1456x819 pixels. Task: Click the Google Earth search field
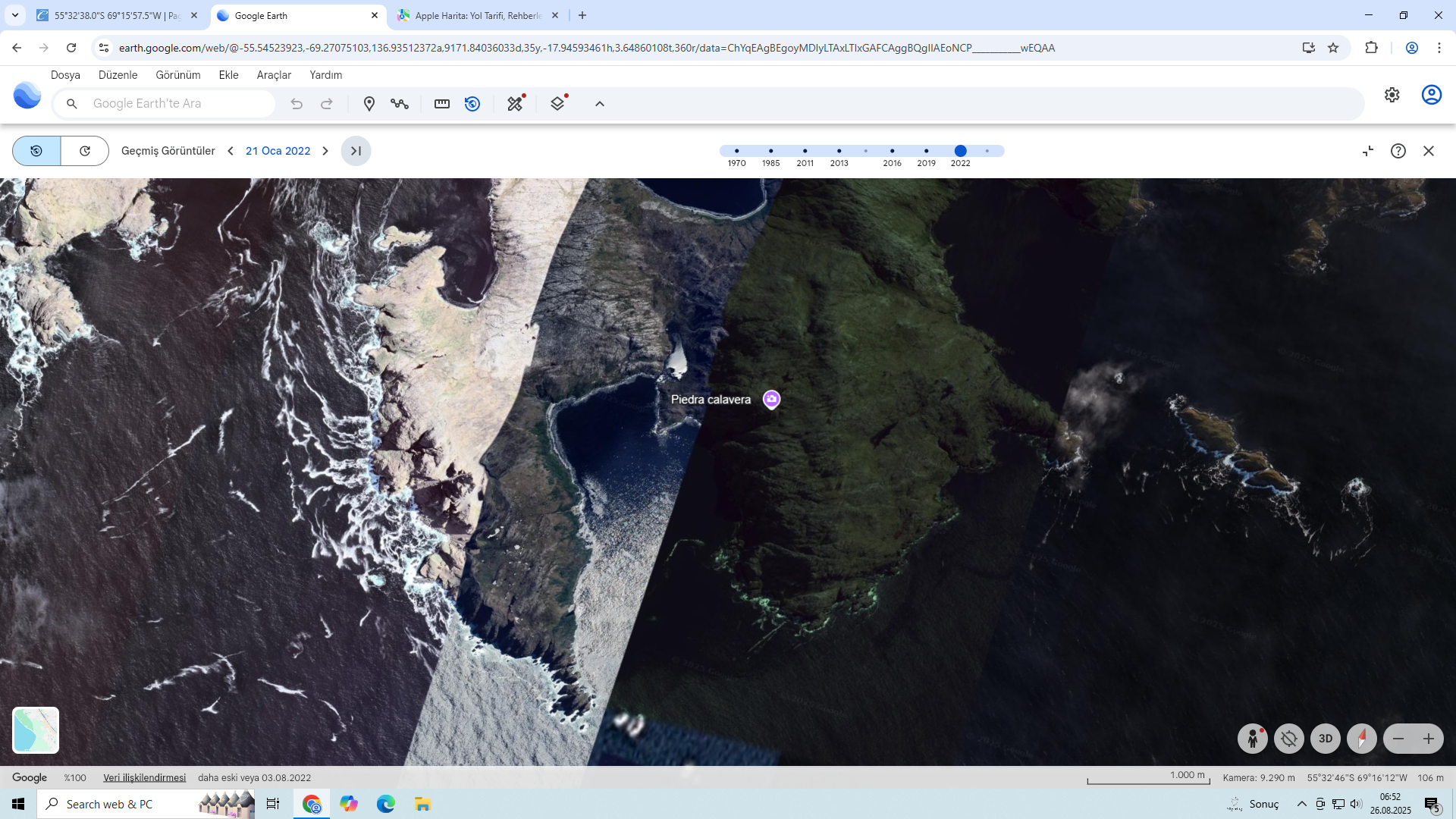[178, 104]
